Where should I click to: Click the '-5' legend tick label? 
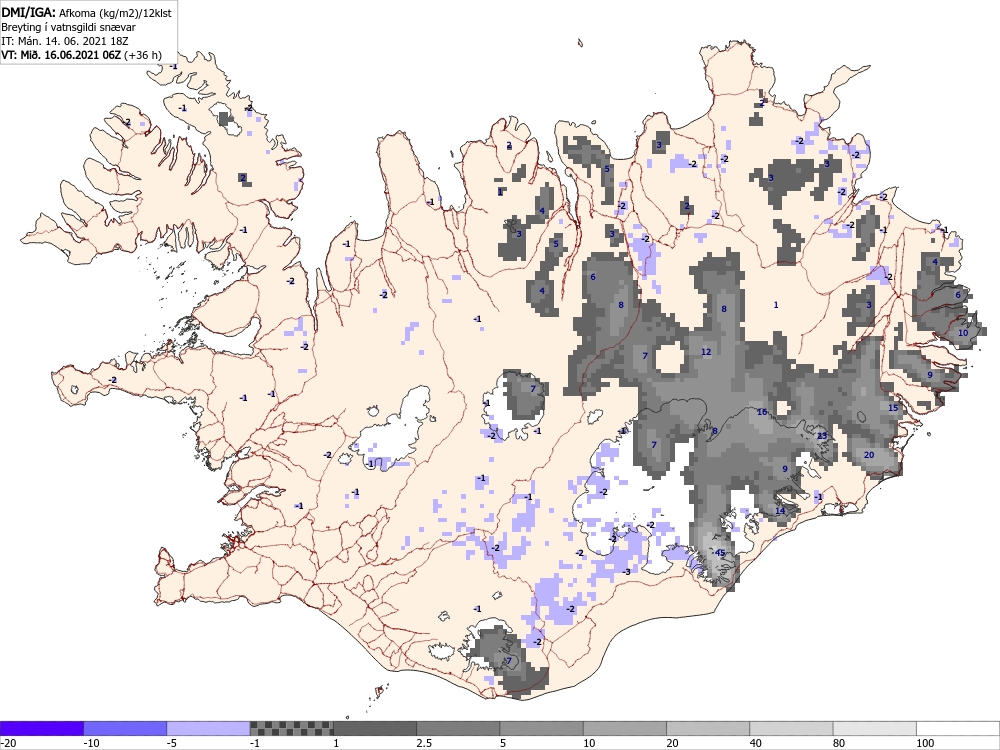point(173,743)
